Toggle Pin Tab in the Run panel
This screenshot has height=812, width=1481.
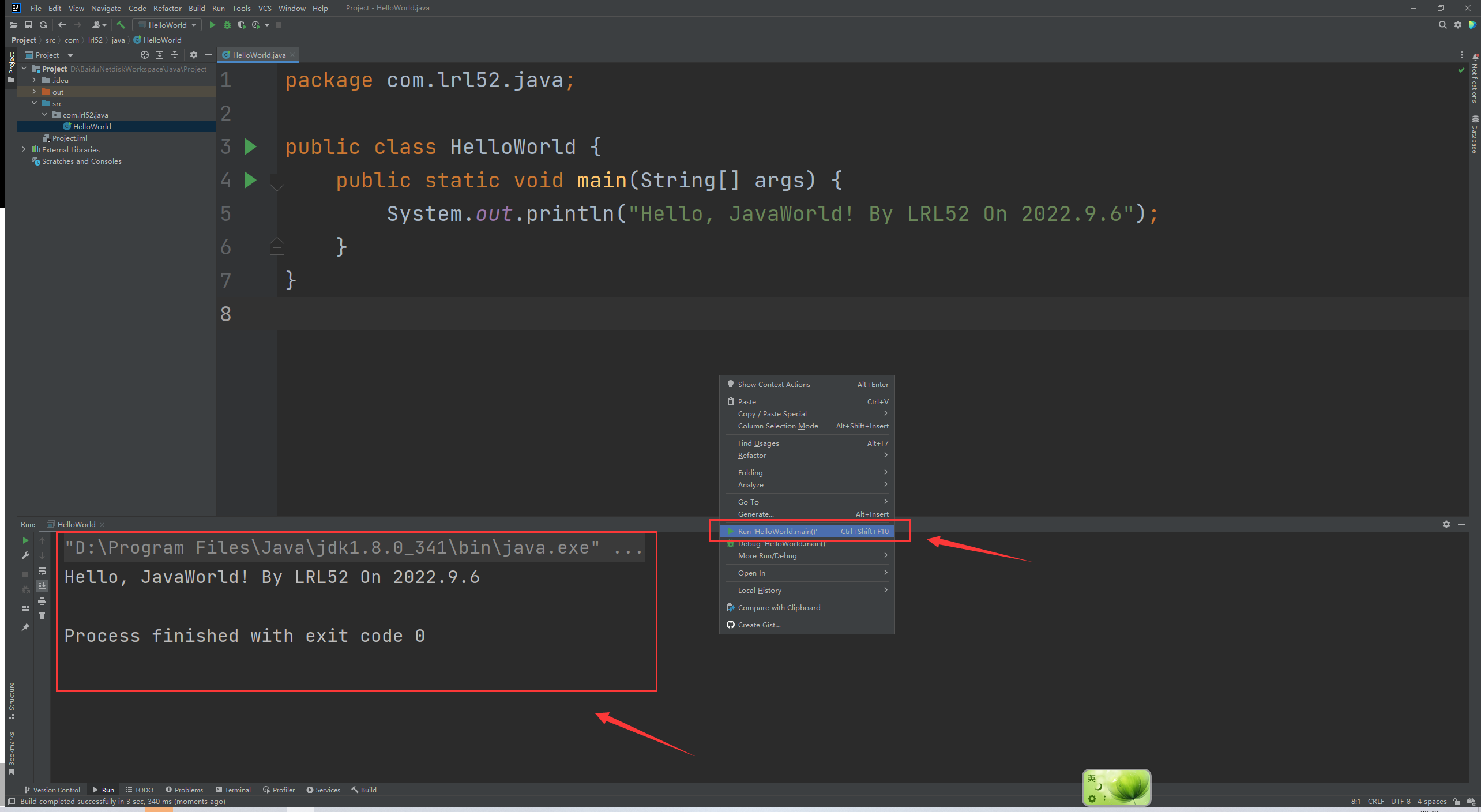click(25, 627)
